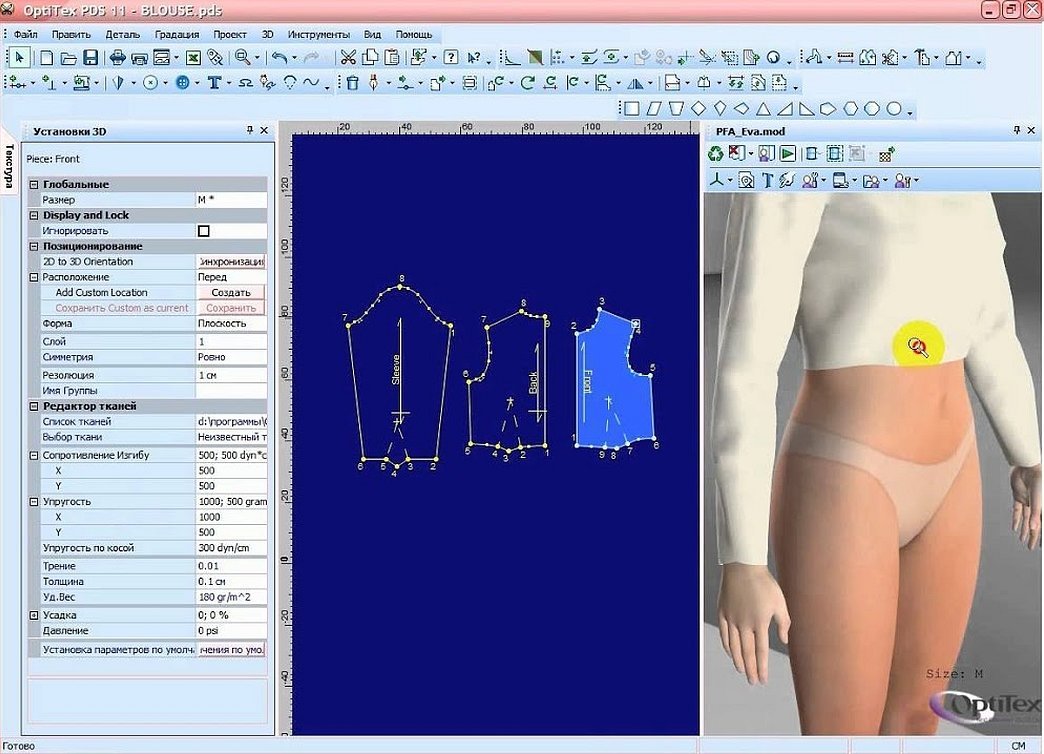Viewport: 1044px width, 754px height.
Task: Click the Уд.Вес value 180 gr/m^2
Action: (231, 597)
